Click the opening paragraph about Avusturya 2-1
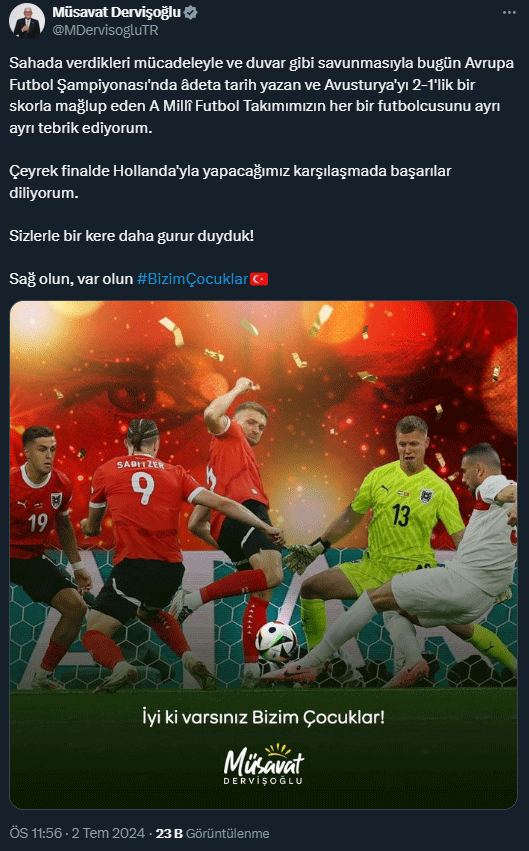Viewport: 529px width, 851px height. tap(262, 96)
